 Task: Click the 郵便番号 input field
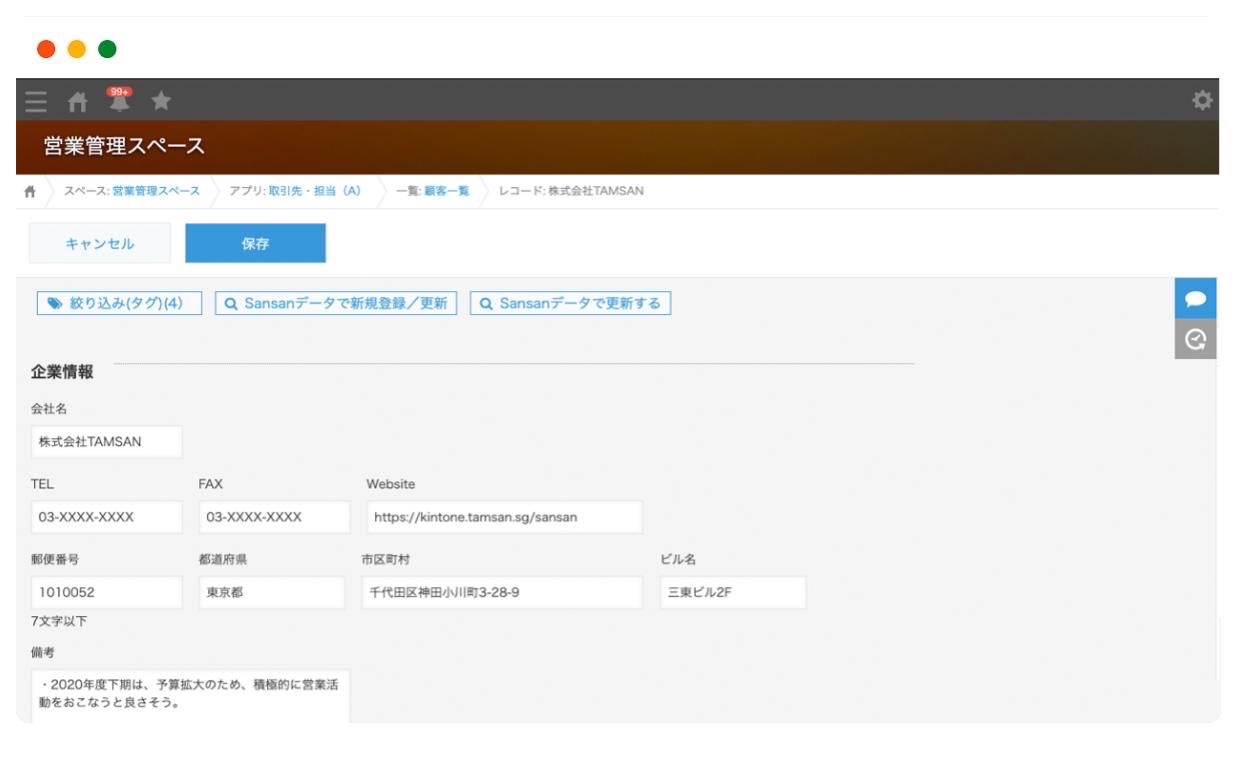(107, 592)
